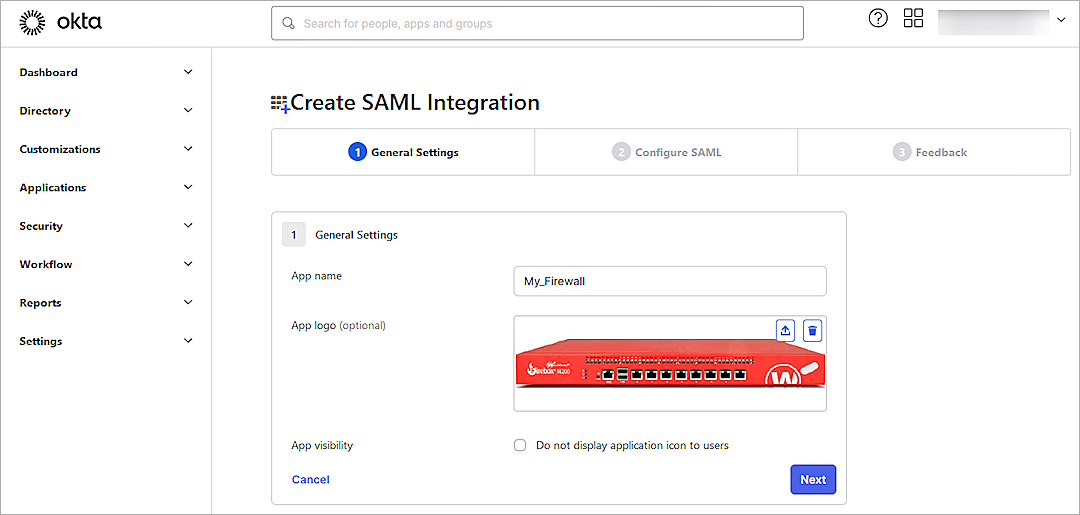The width and height of the screenshot is (1080, 515).
Task: Click the Okta sunburst logo
Action: [31, 23]
